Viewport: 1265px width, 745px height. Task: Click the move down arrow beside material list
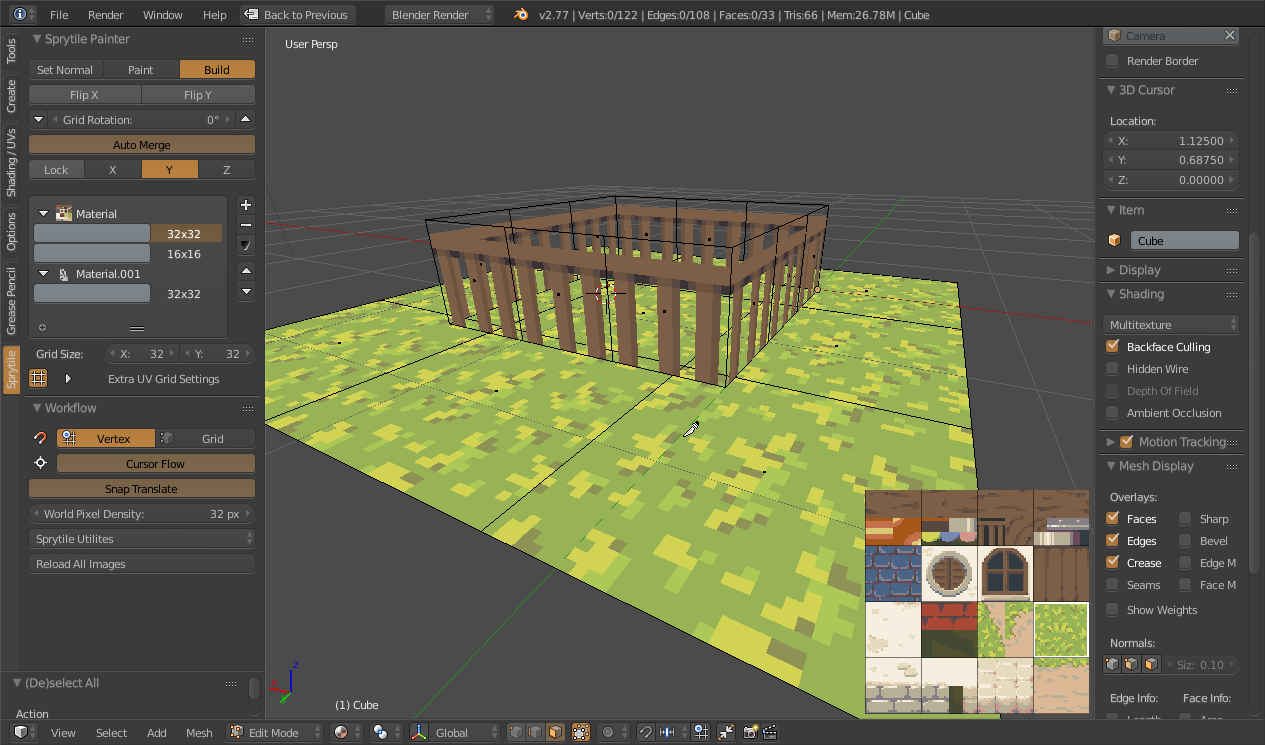[246, 291]
